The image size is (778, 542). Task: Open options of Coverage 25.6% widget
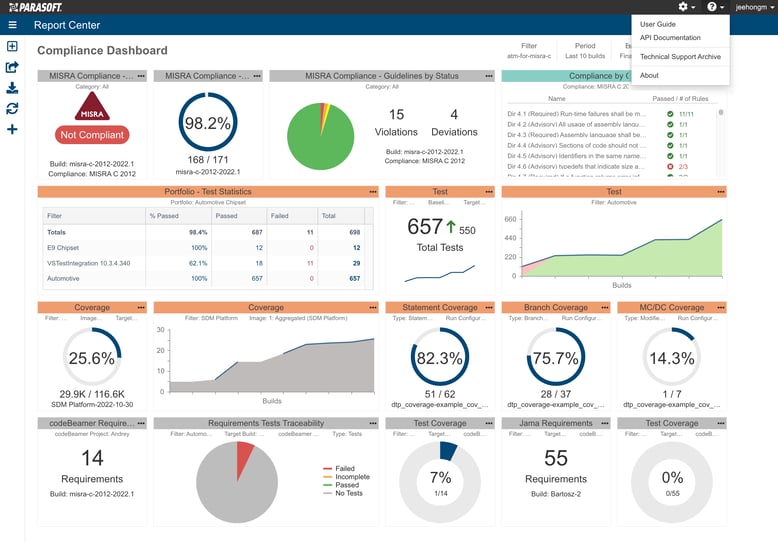click(141, 308)
